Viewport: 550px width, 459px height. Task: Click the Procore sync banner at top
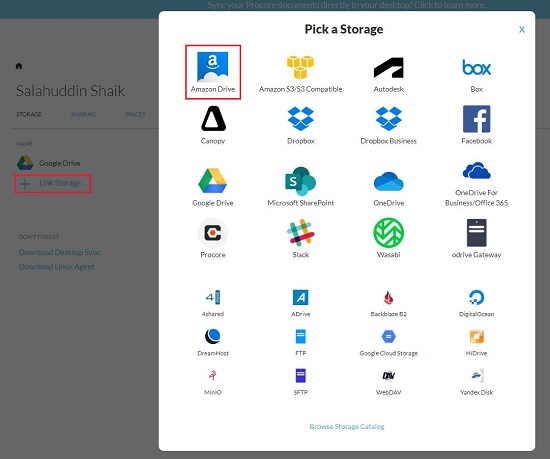point(347,5)
